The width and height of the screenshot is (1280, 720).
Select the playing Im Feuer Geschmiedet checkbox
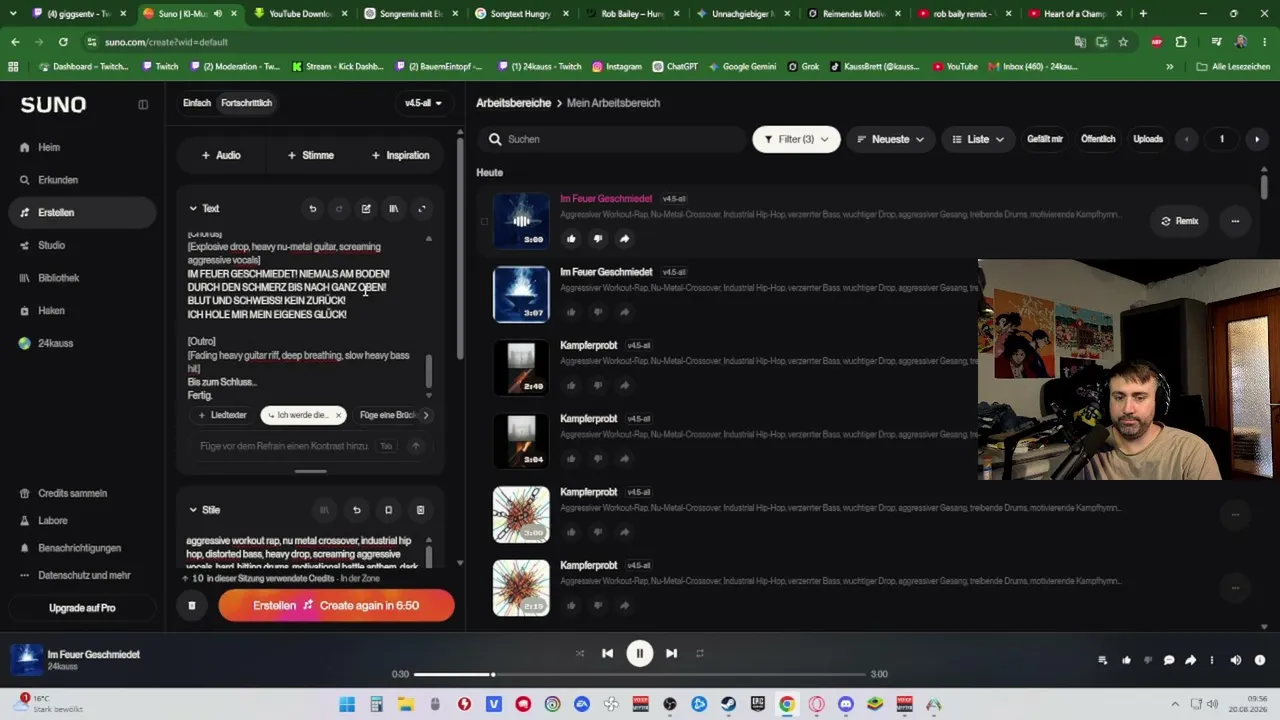pos(484,221)
